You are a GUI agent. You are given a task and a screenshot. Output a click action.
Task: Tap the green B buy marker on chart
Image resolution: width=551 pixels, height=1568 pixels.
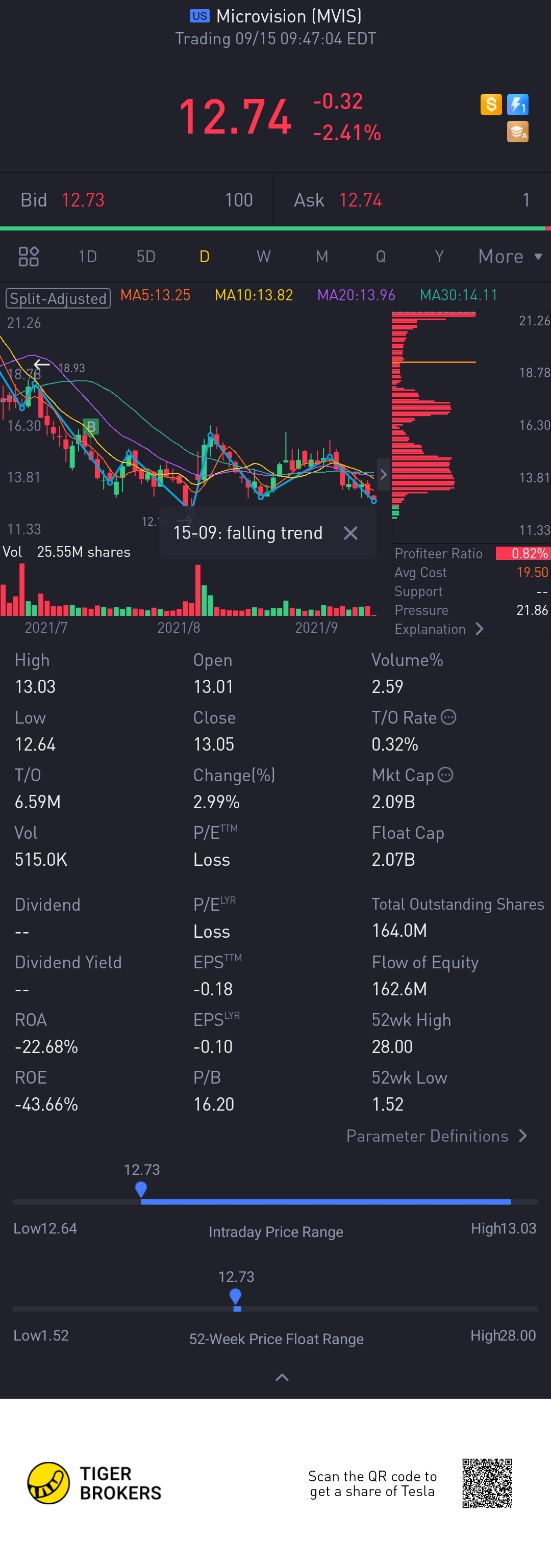coord(91,426)
